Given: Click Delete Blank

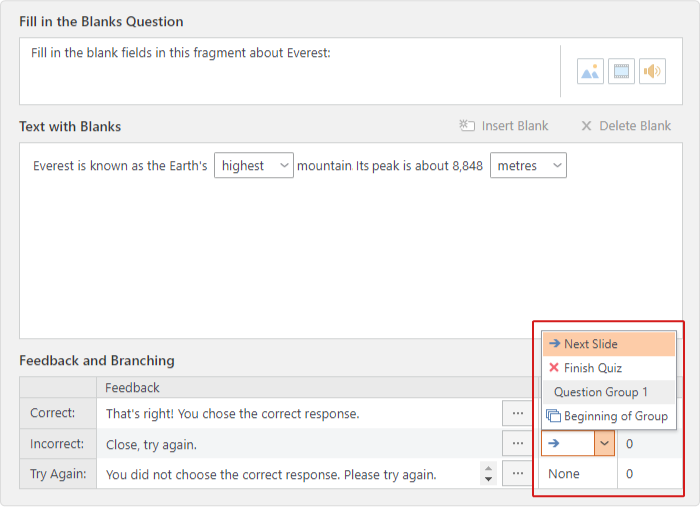Looking at the screenshot, I should coord(626,126).
